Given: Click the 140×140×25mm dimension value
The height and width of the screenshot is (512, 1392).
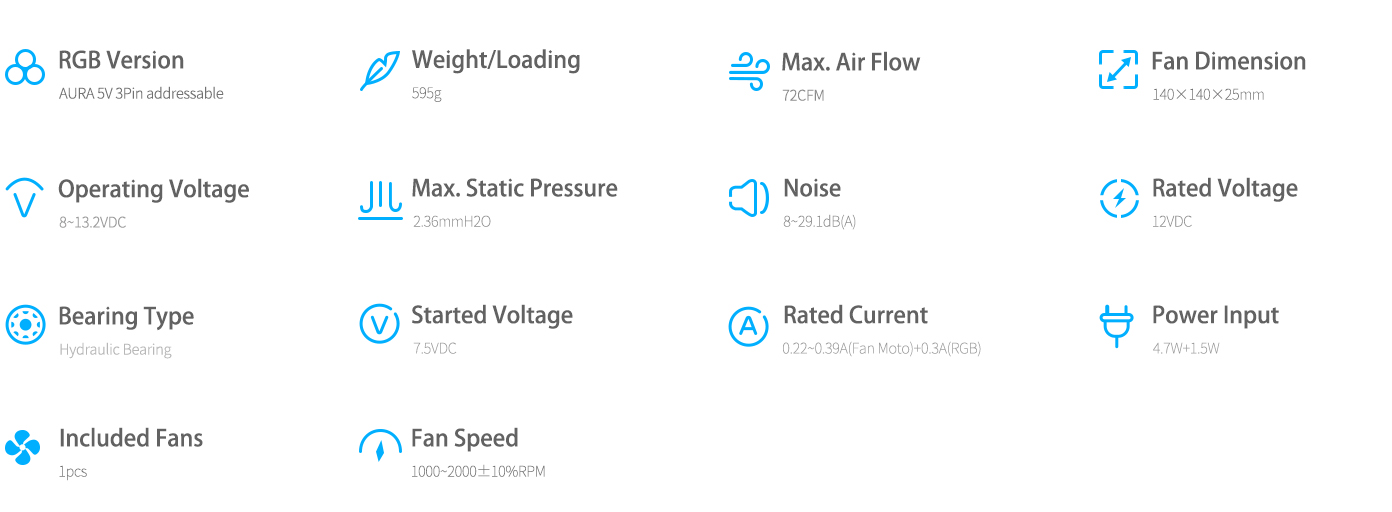Looking at the screenshot, I should [1208, 95].
